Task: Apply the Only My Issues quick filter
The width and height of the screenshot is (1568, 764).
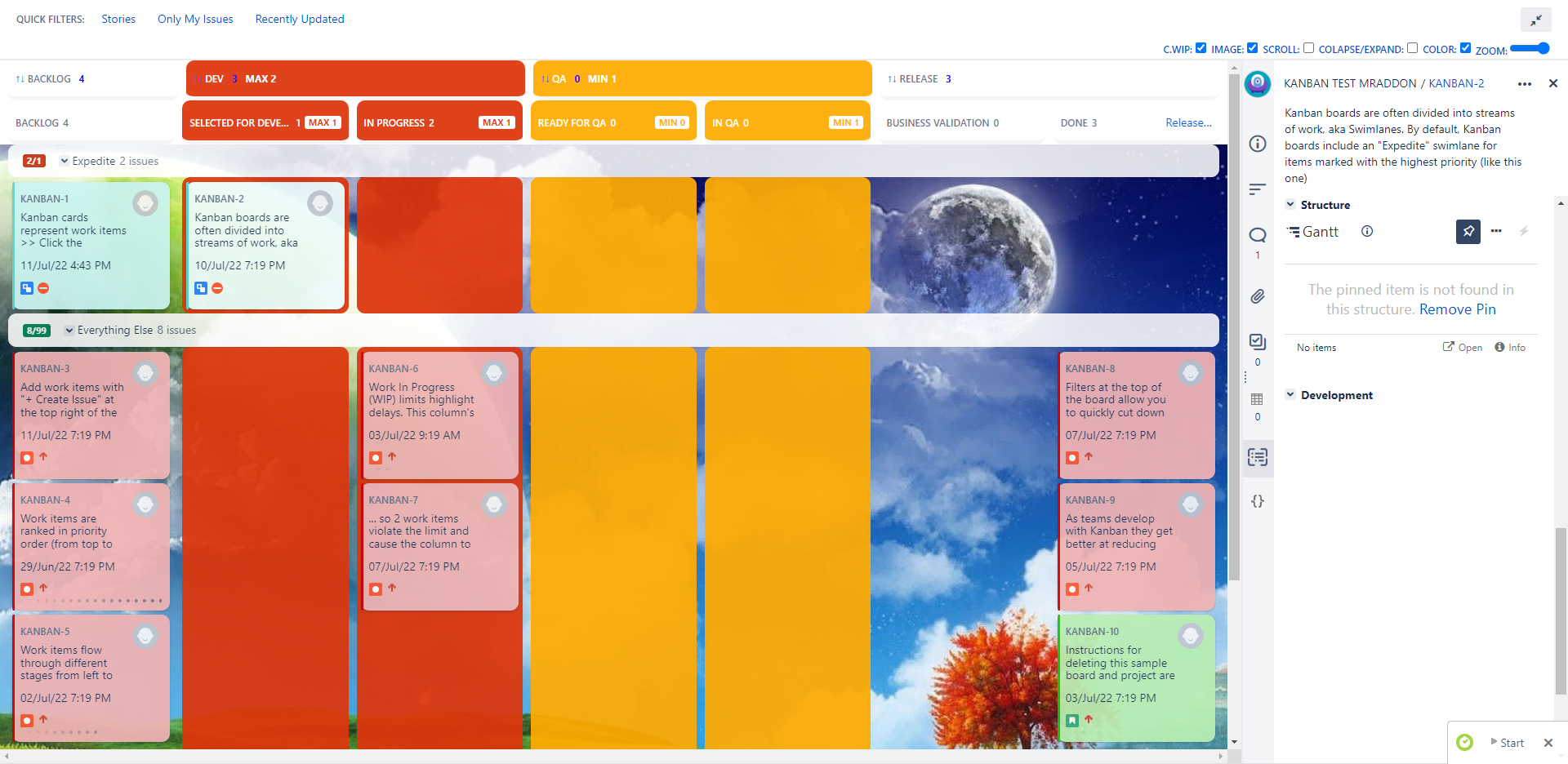Action: (x=195, y=19)
